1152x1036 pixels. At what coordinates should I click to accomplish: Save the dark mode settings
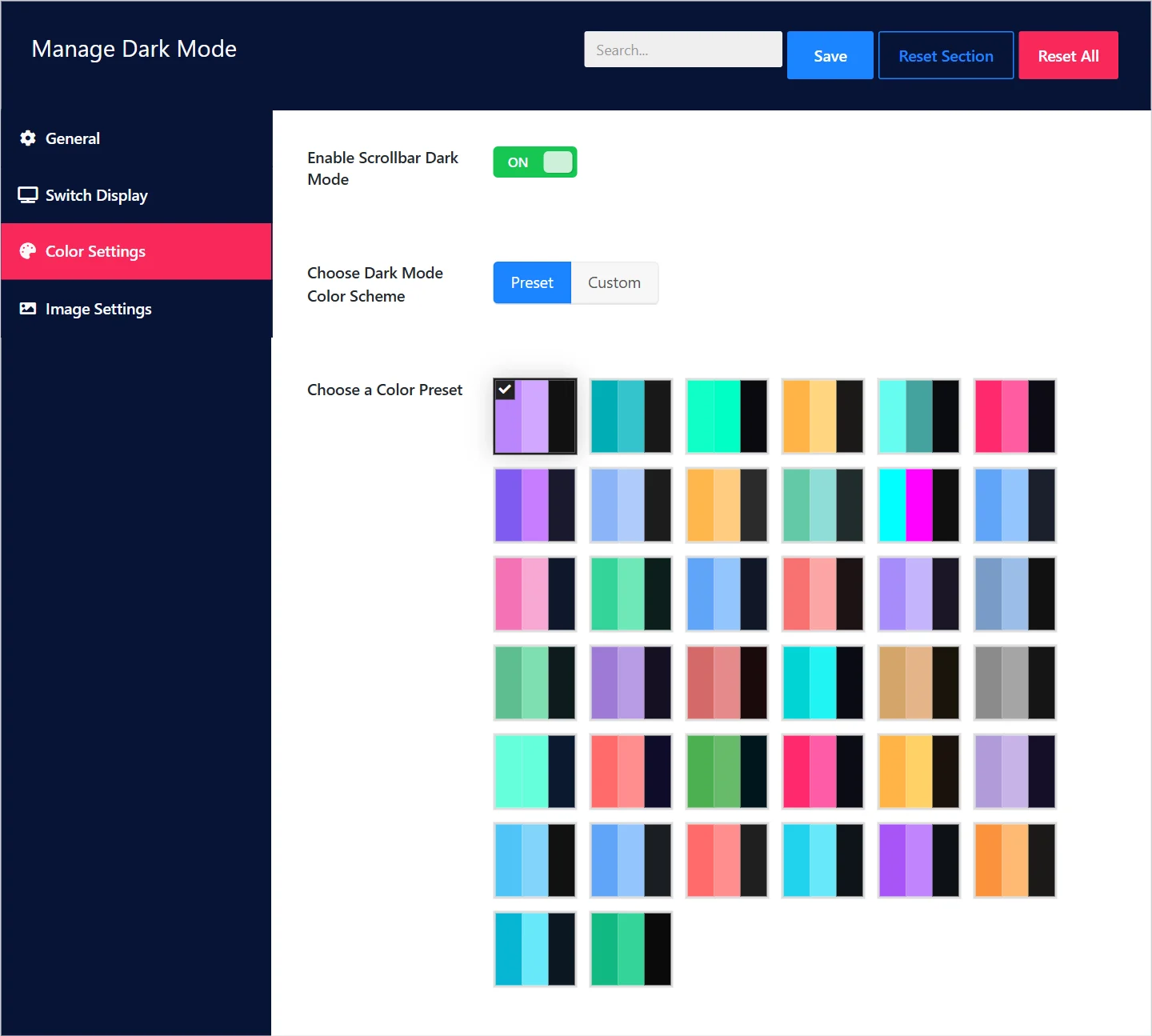coord(830,55)
